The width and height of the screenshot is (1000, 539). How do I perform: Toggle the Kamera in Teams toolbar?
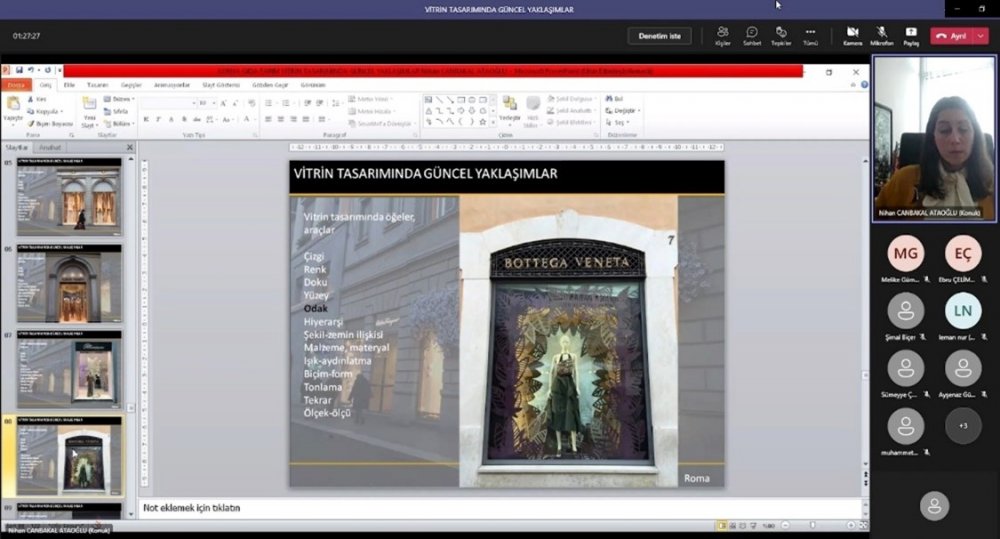(x=853, y=36)
